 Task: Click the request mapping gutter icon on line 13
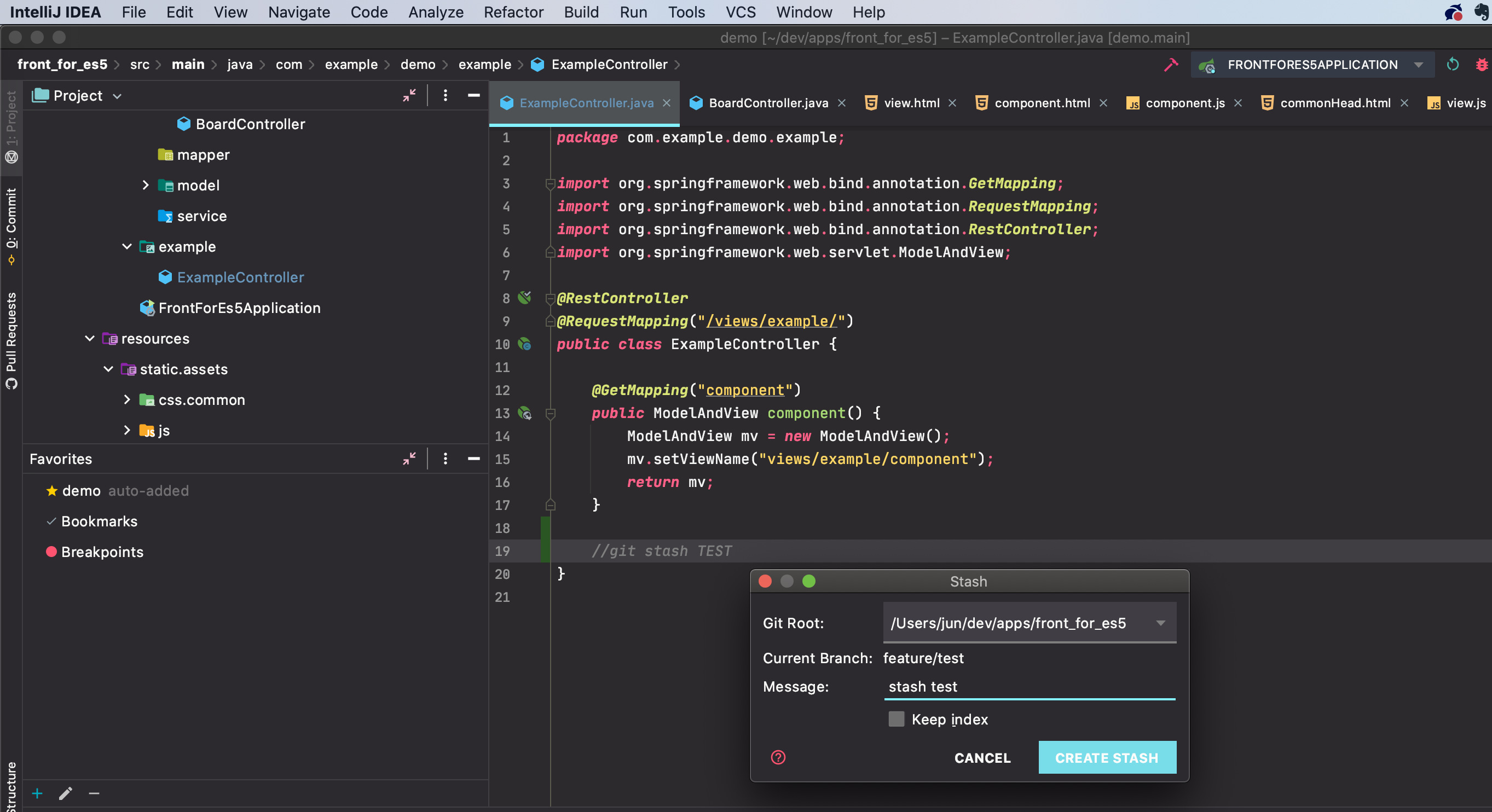[524, 413]
